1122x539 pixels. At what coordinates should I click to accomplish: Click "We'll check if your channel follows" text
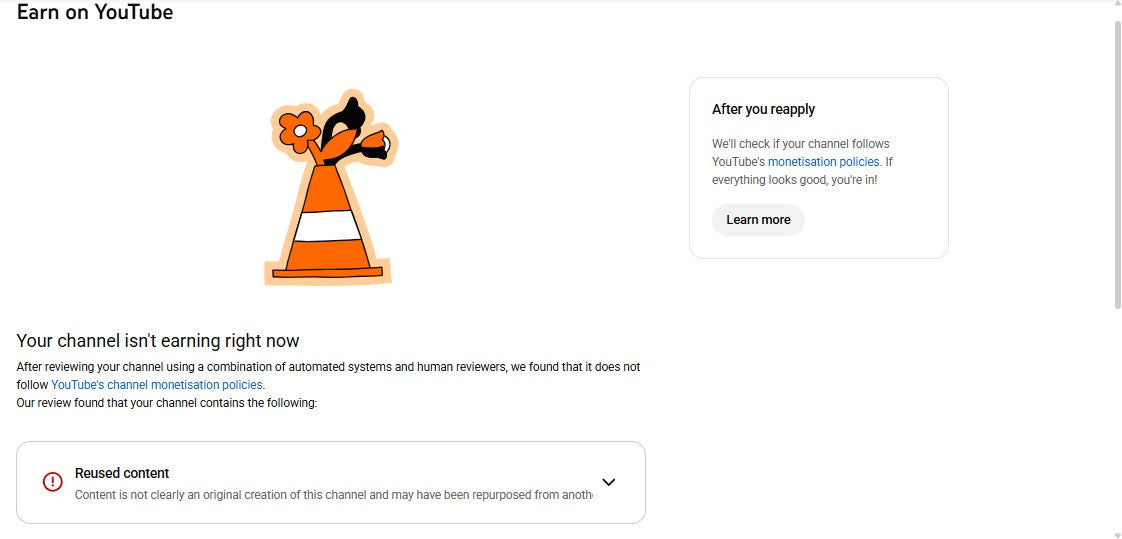pyautogui.click(x=800, y=144)
